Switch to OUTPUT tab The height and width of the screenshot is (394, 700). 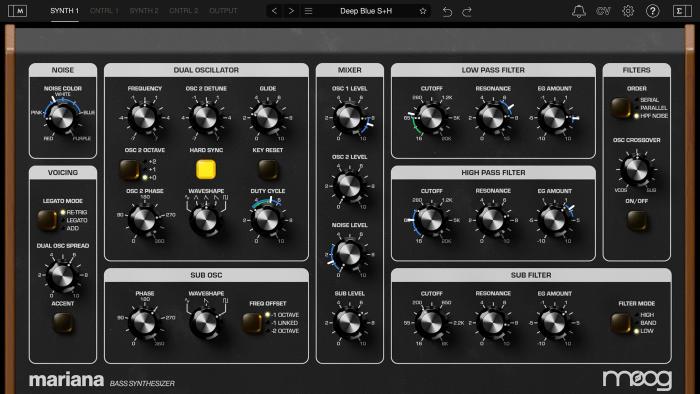tap(223, 11)
